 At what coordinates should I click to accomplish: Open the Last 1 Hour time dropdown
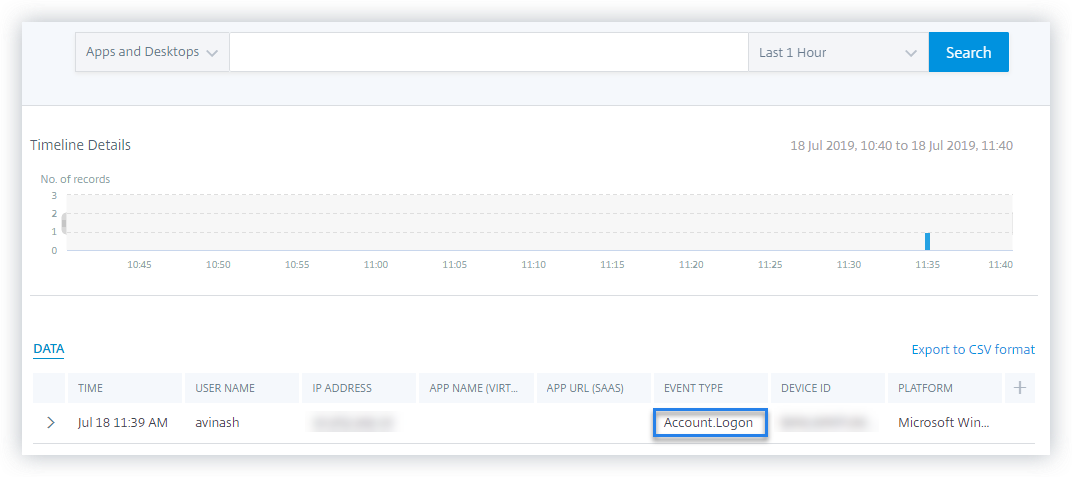coord(838,52)
